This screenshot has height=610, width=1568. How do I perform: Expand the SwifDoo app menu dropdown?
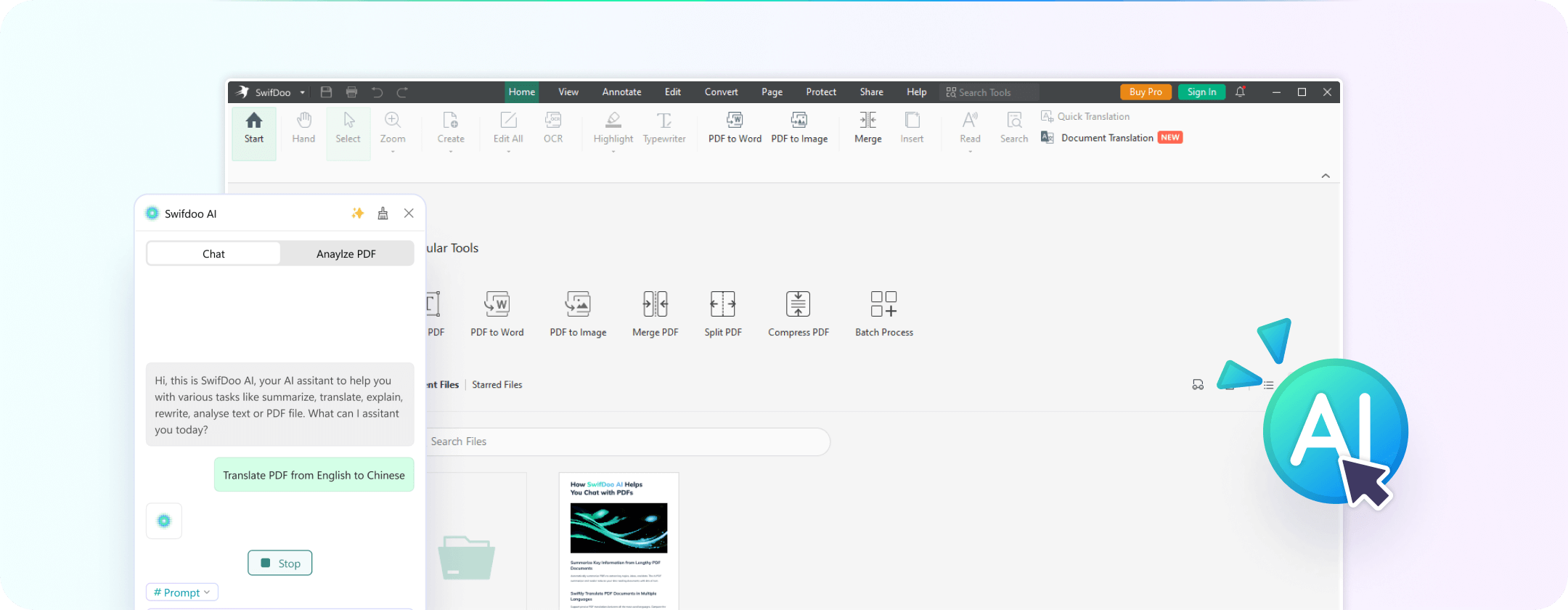tap(303, 93)
